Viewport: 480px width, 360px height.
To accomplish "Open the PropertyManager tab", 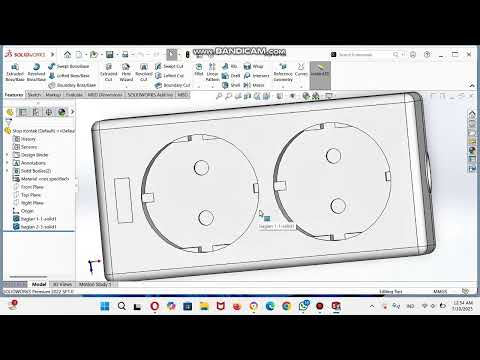I will [x=23, y=112].
